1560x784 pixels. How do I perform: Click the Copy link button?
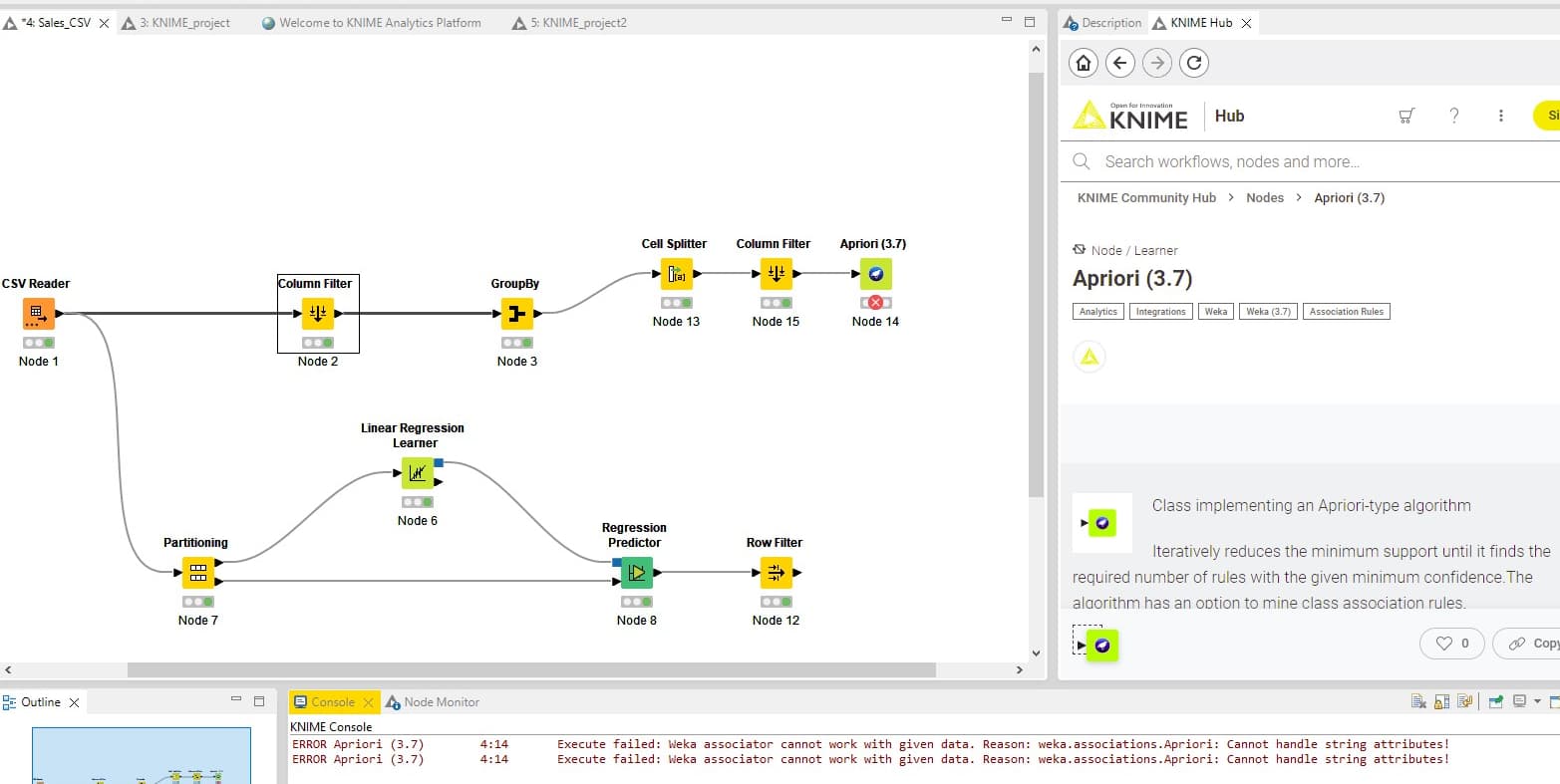(1527, 644)
